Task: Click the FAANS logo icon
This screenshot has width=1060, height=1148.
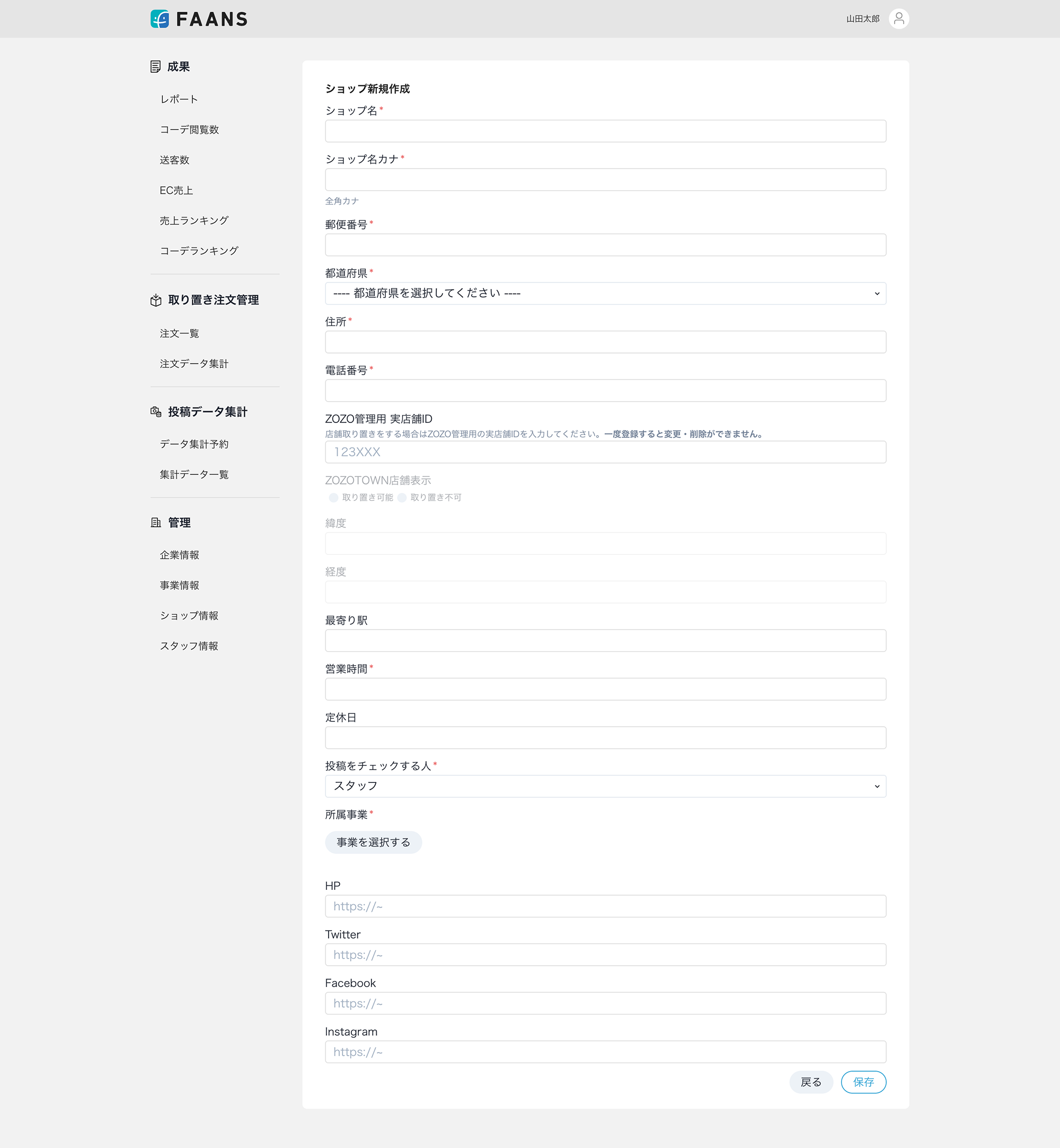Action: tap(160, 19)
